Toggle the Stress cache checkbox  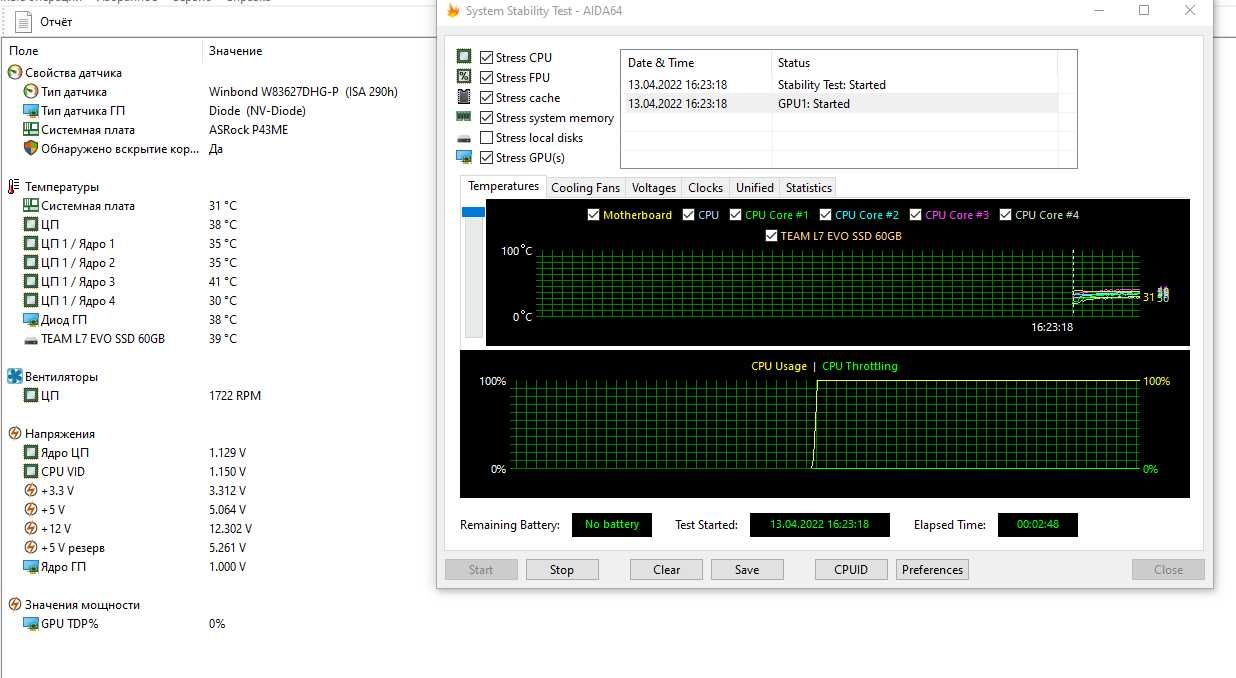(x=487, y=98)
